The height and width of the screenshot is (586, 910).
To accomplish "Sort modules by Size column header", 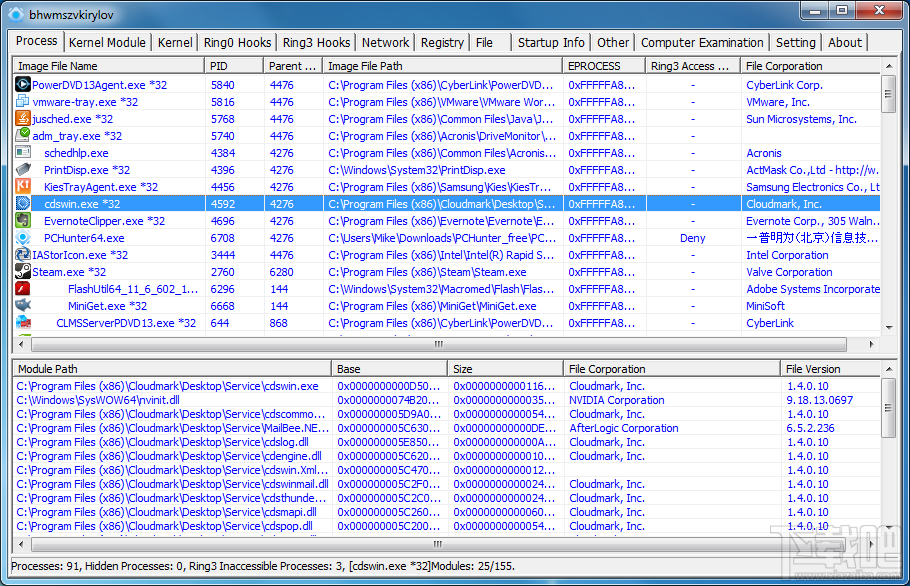I will coord(505,368).
